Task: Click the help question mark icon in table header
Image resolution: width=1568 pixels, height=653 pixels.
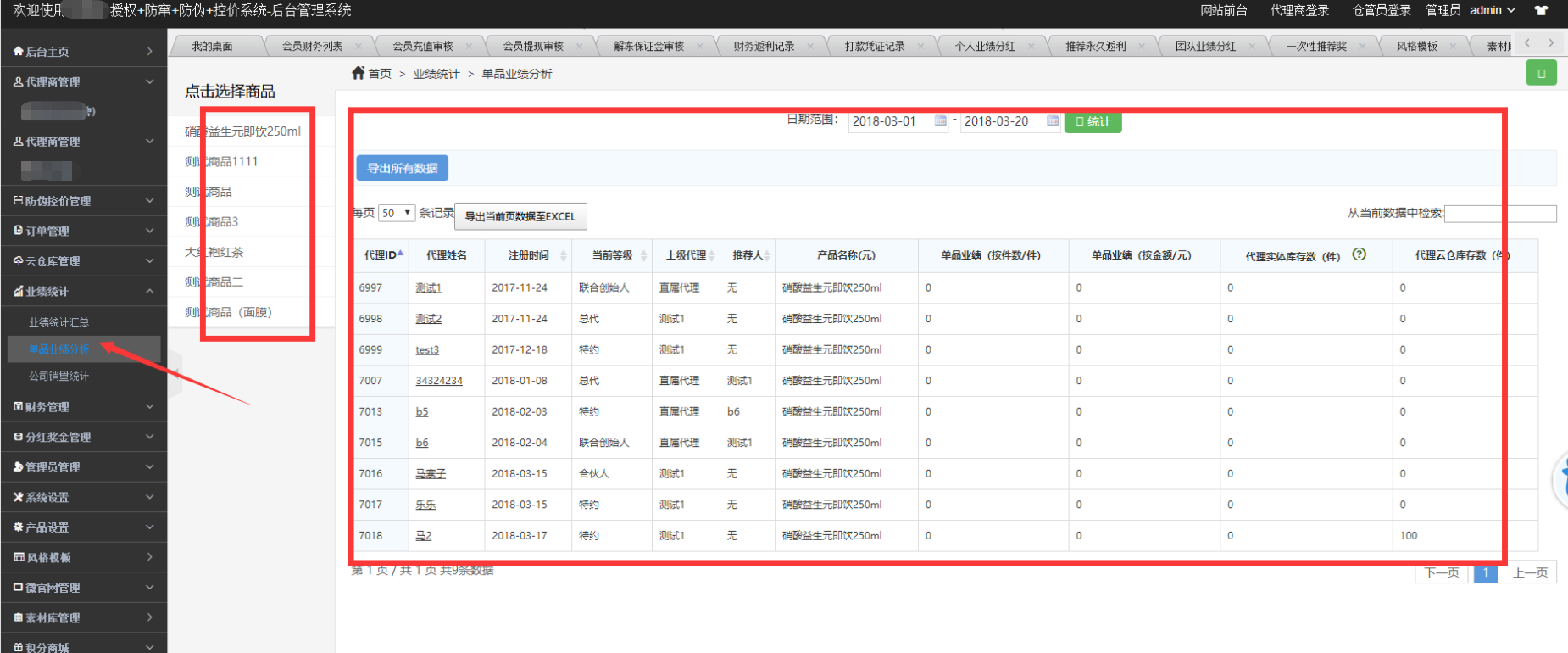Action: 1359,254
